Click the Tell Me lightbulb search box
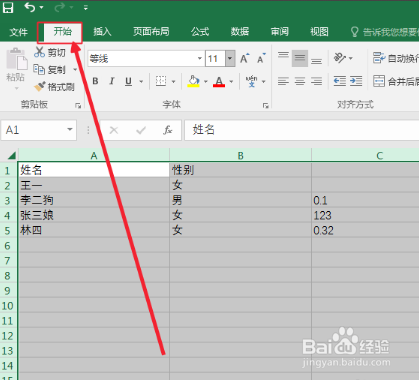The height and width of the screenshot is (380, 419). click(385, 32)
